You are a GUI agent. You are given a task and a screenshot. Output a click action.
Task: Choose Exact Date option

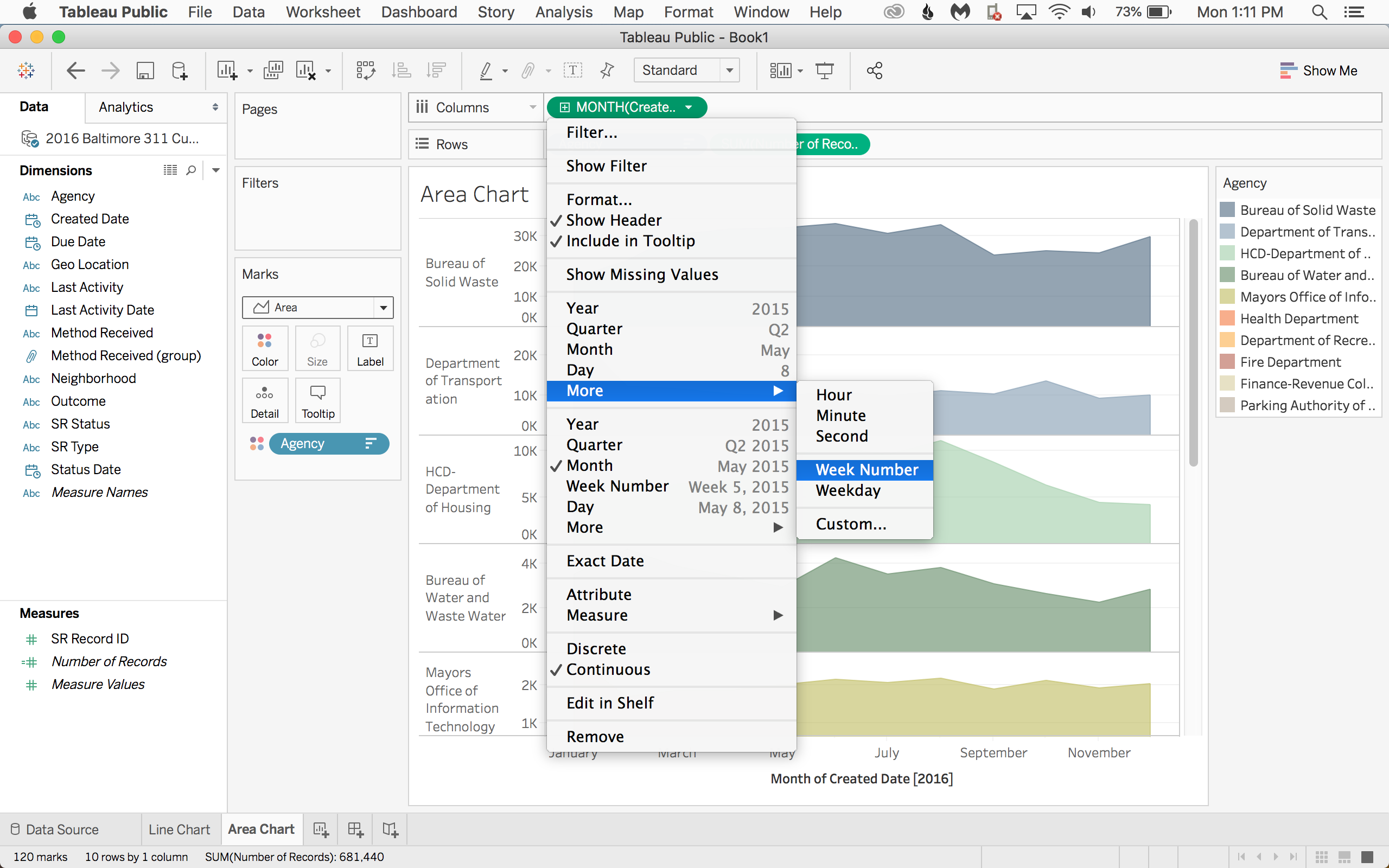pos(671,561)
